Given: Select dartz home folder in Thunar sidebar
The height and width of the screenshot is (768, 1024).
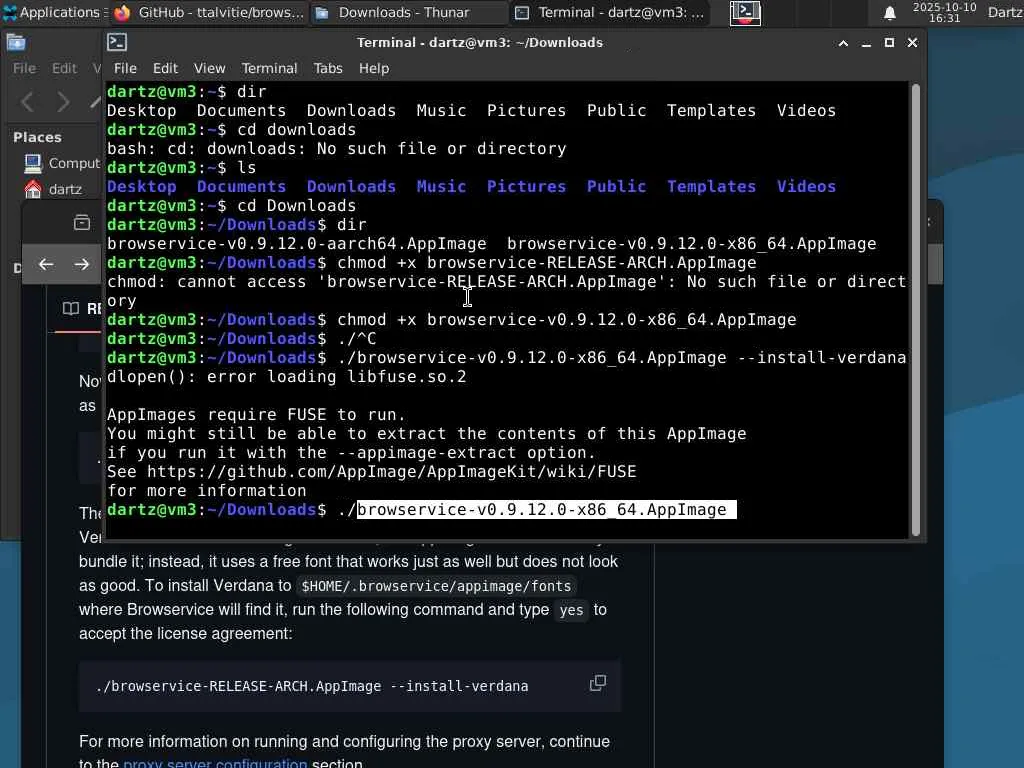Looking at the screenshot, I should click(54, 189).
